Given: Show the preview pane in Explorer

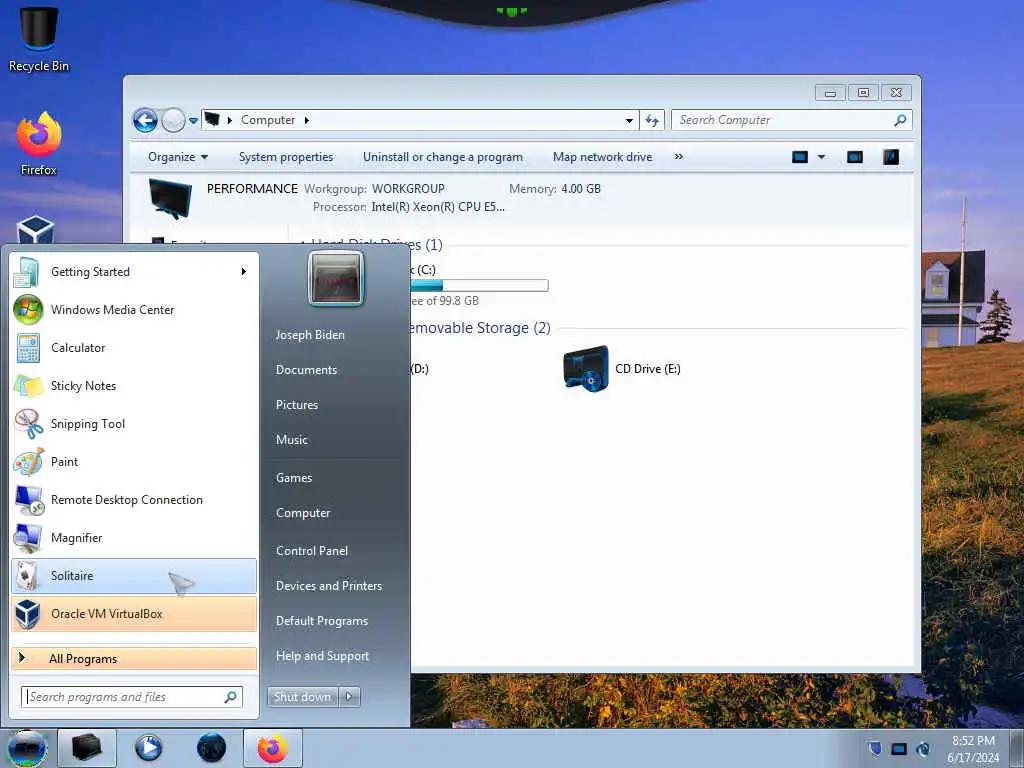Looking at the screenshot, I should pyautogui.click(x=855, y=157).
